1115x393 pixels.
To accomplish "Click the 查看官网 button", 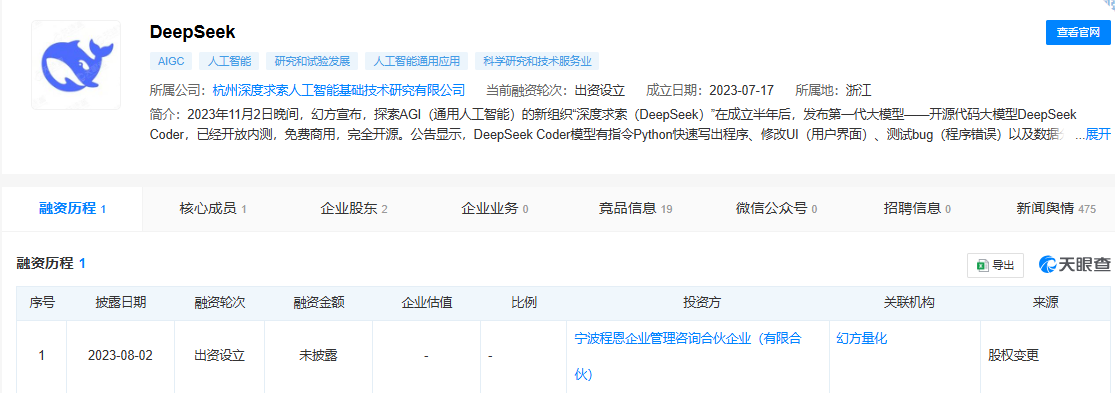I will coord(1077,33).
